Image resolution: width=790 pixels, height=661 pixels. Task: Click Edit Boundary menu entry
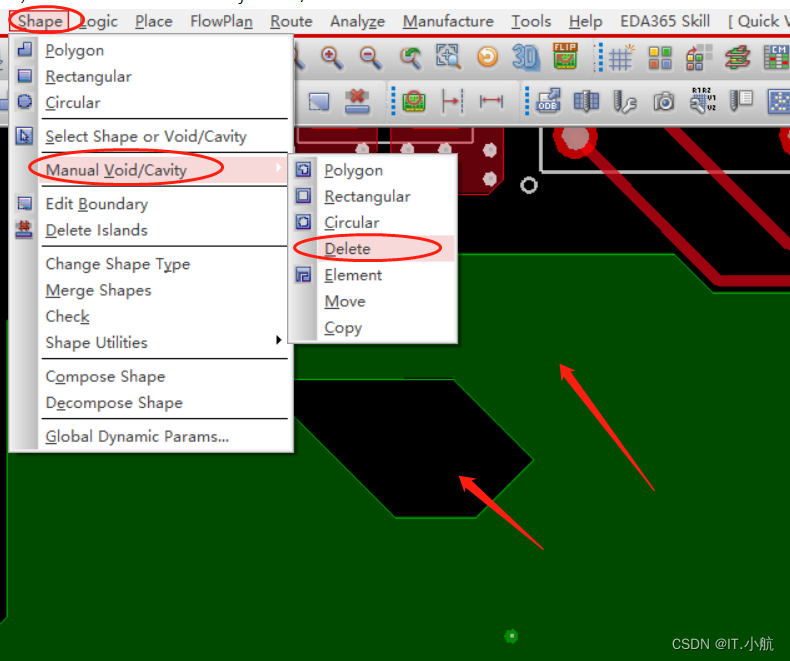[x=96, y=204]
